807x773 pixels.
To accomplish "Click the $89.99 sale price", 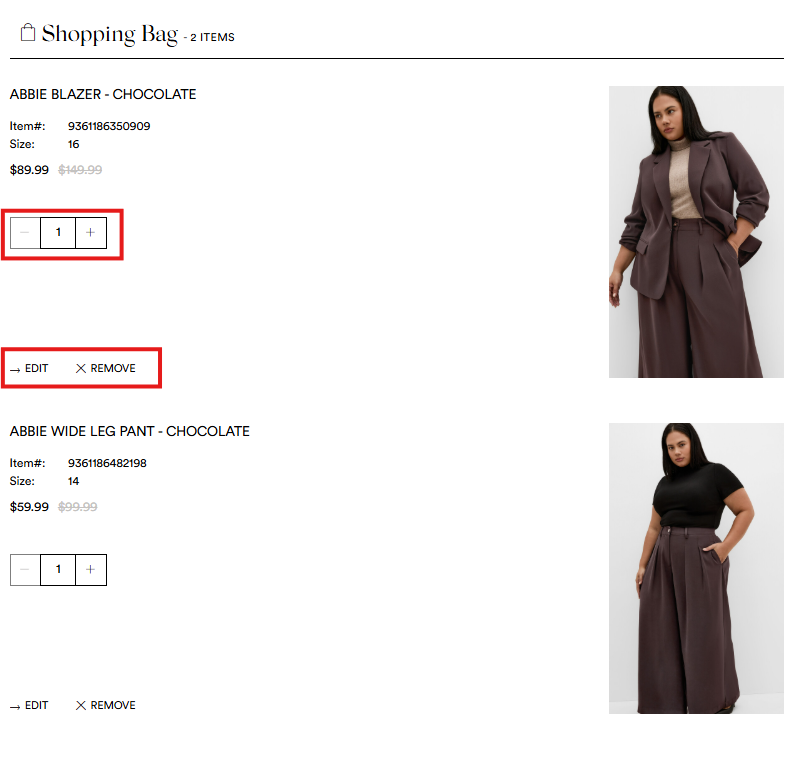I will (x=29, y=170).
